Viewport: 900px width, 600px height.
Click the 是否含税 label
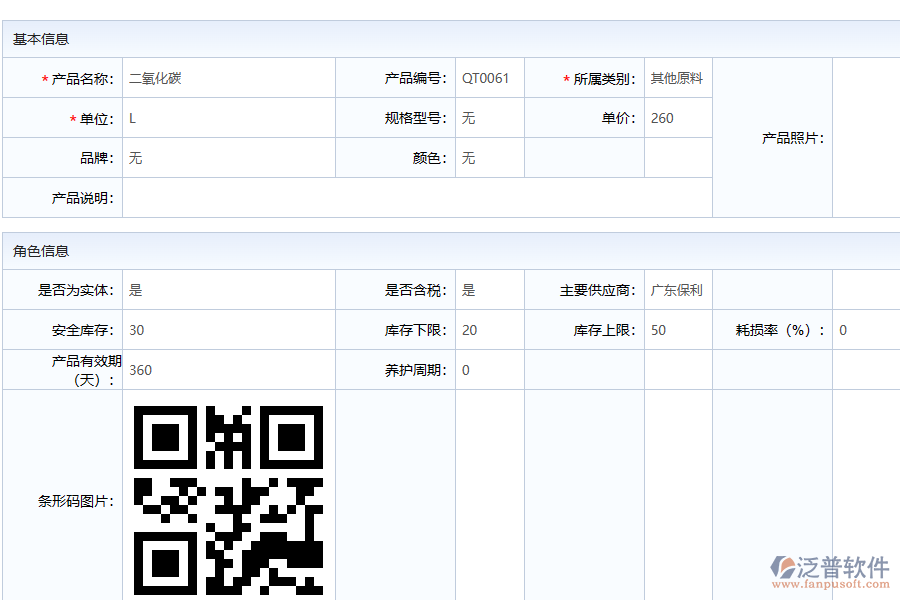[x=416, y=290]
